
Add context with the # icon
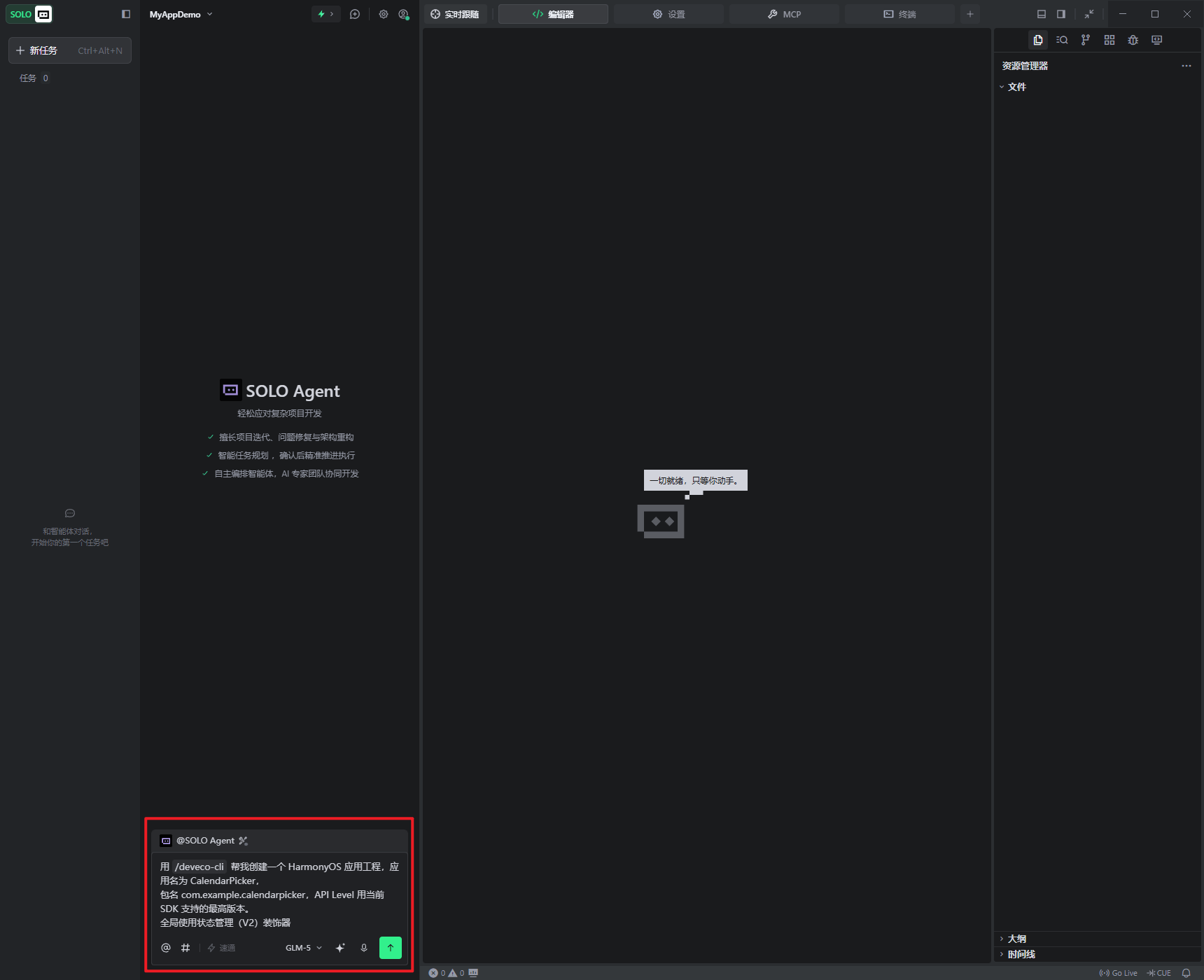(x=185, y=948)
